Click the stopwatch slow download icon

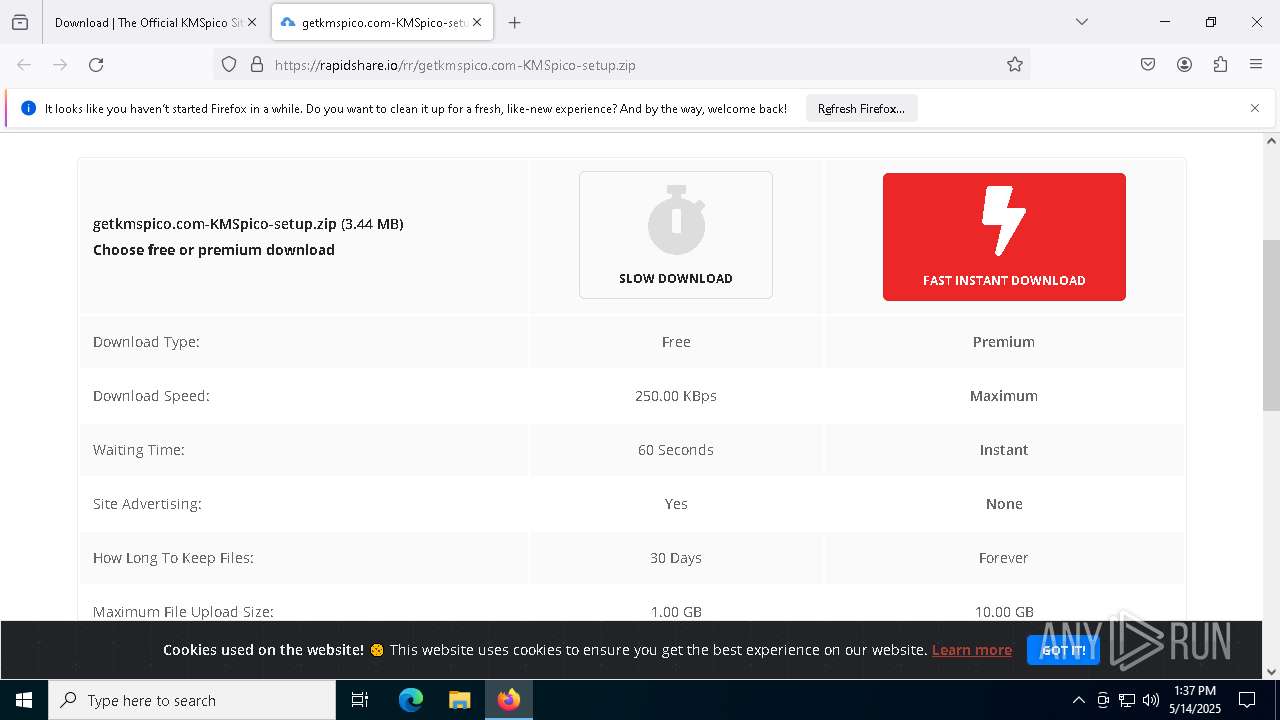(x=676, y=220)
